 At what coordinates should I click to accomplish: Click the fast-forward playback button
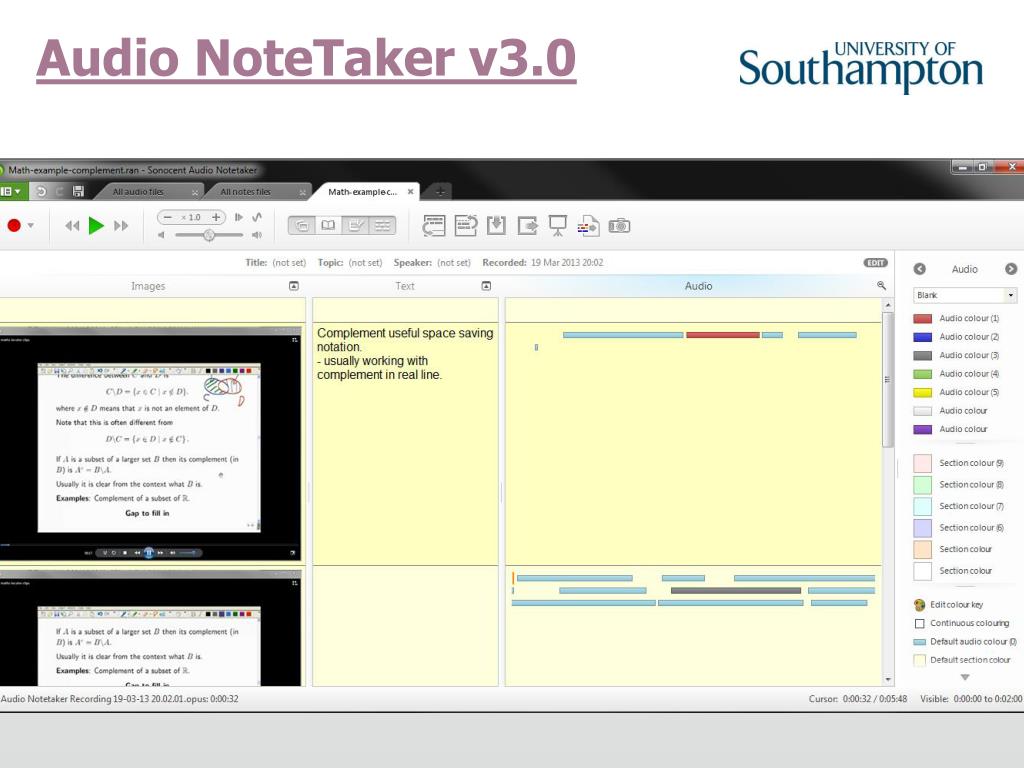(x=121, y=226)
